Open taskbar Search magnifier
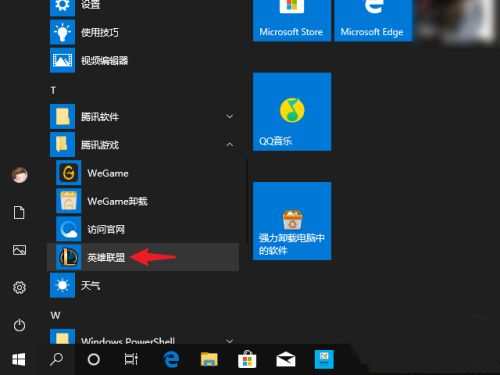The image size is (500, 375). point(56,359)
